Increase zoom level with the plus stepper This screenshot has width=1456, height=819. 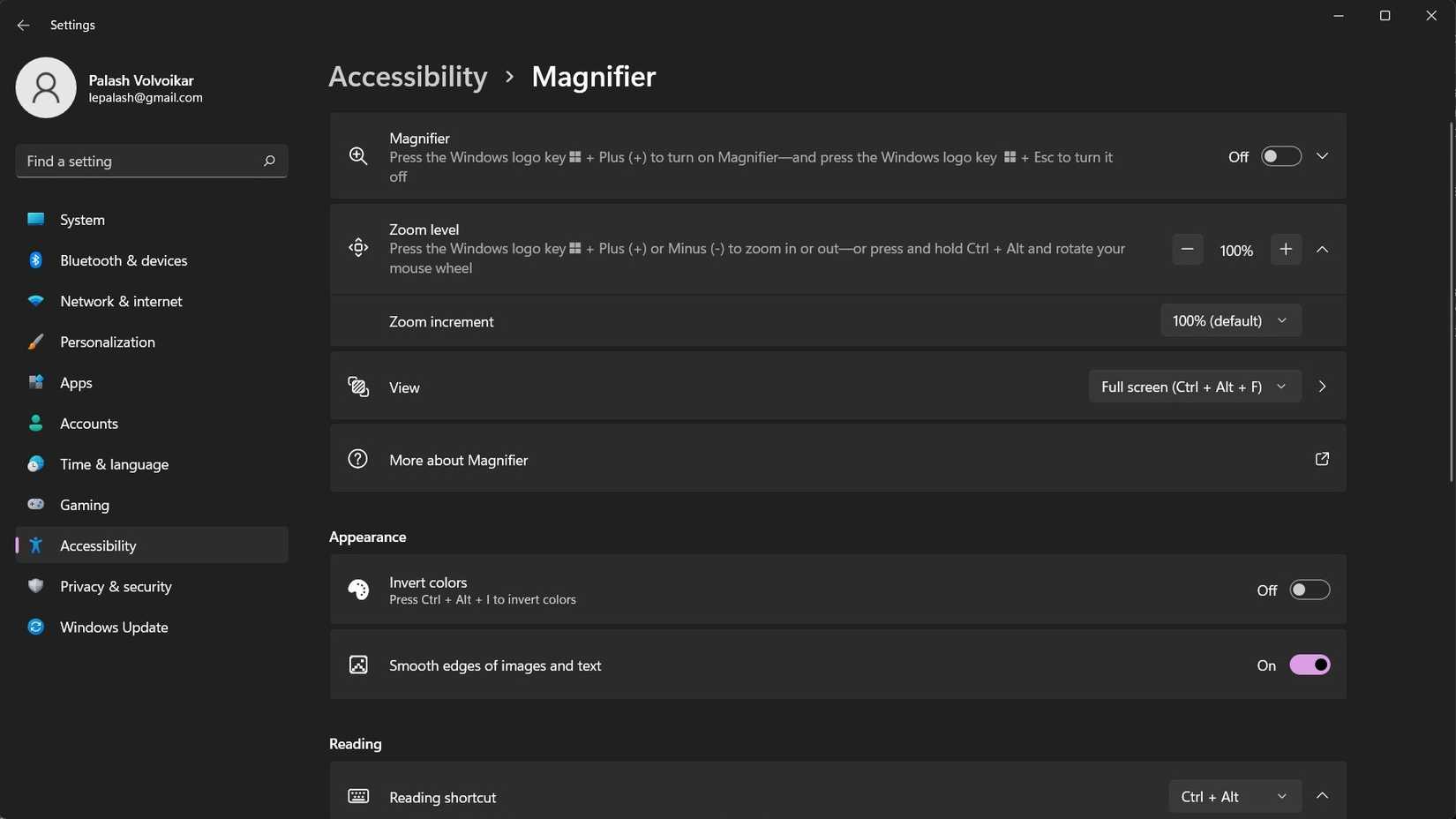pos(1286,249)
